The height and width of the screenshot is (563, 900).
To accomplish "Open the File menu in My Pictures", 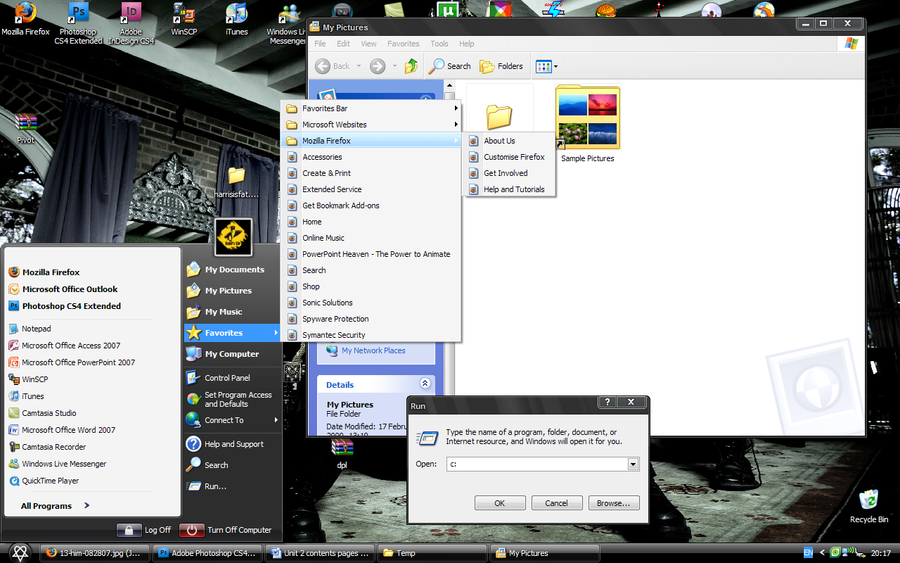I will (320, 44).
